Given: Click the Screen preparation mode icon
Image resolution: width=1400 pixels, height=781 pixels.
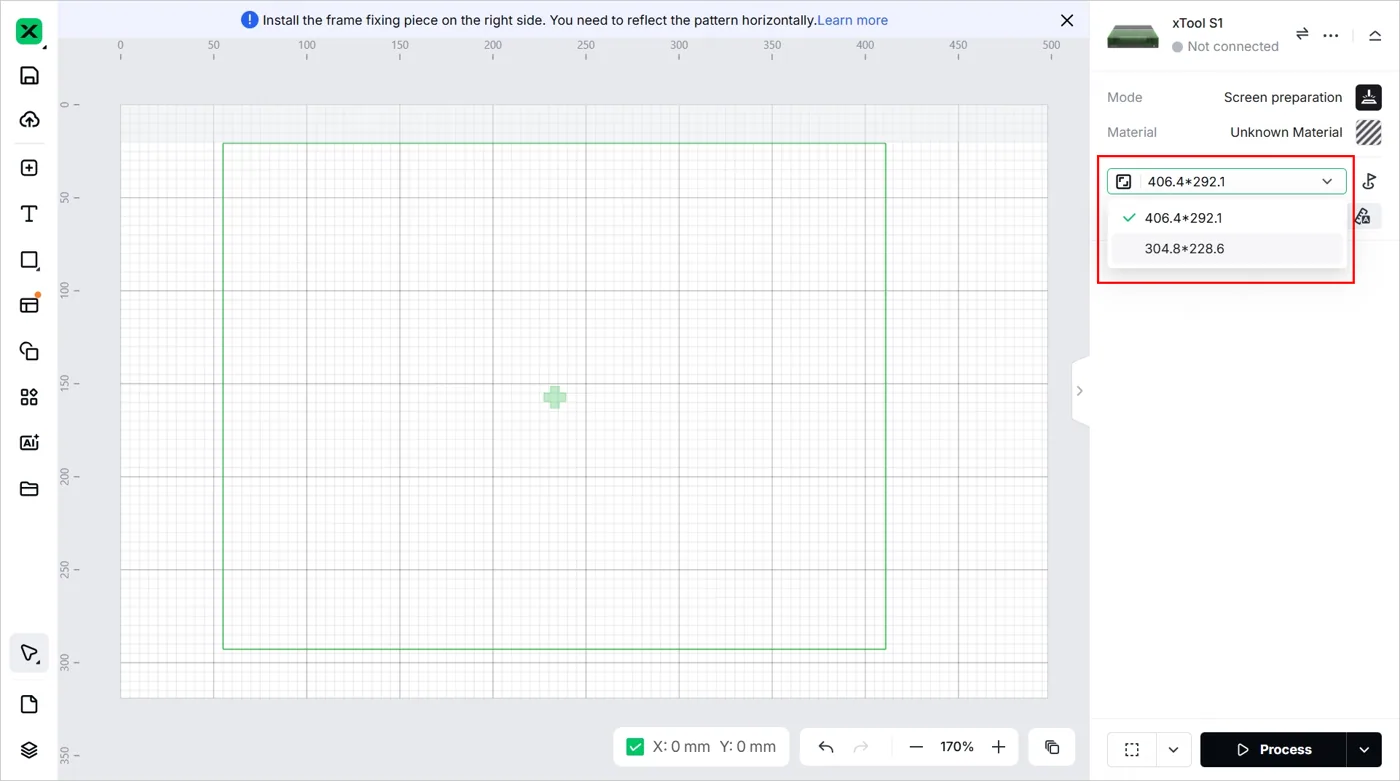Looking at the screenshot, I should [x=1368, y=97].
